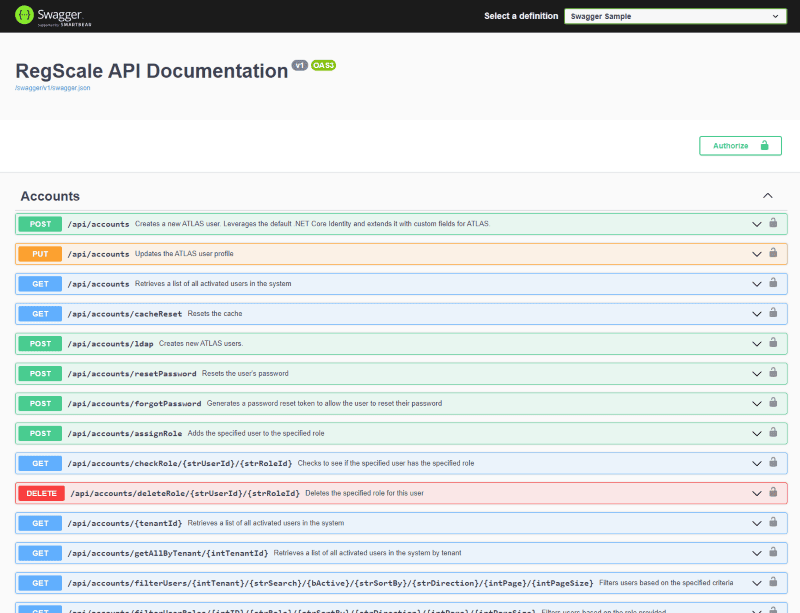Click the 'Resets the user's password' description
The height and width of the screenshot is (613, 800).
245,374
